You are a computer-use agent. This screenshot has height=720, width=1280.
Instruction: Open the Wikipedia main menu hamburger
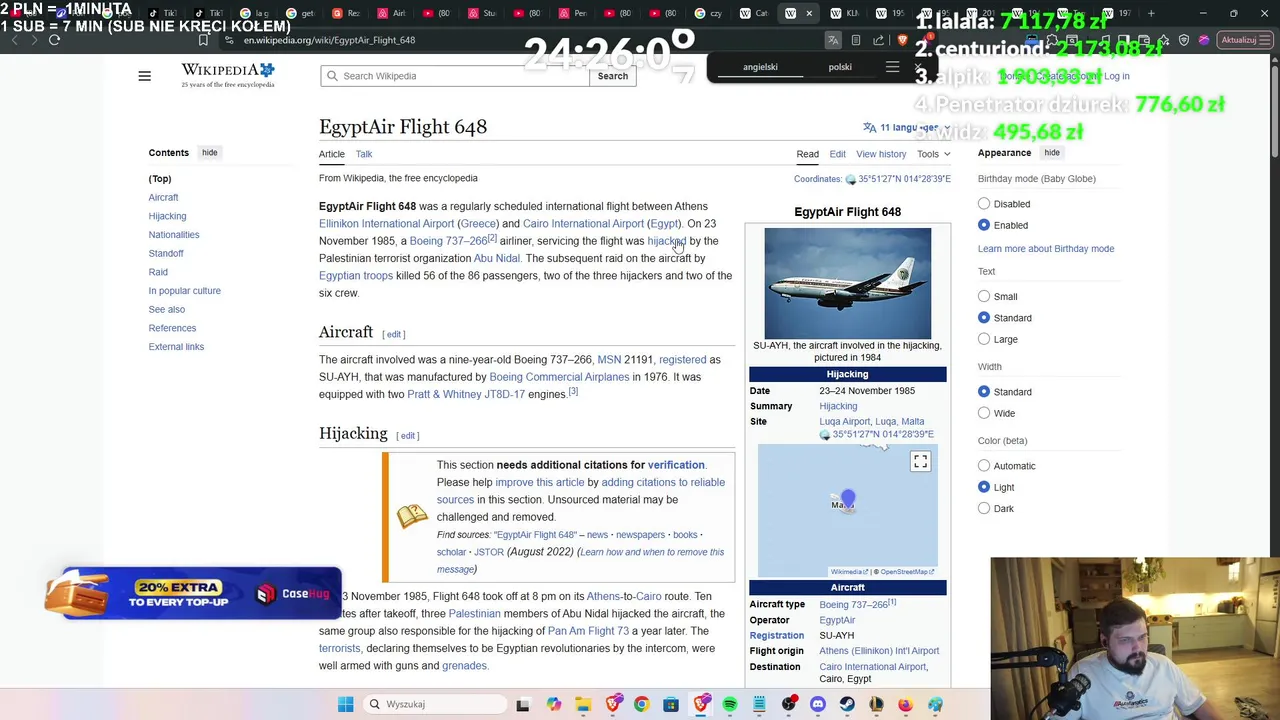pyautogui.click(x=144, y=76)
